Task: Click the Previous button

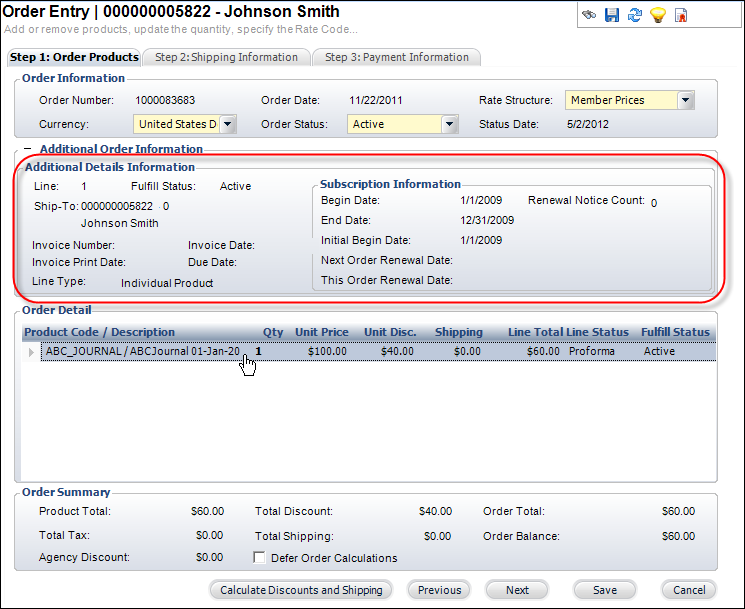Action: coord(439,590)
